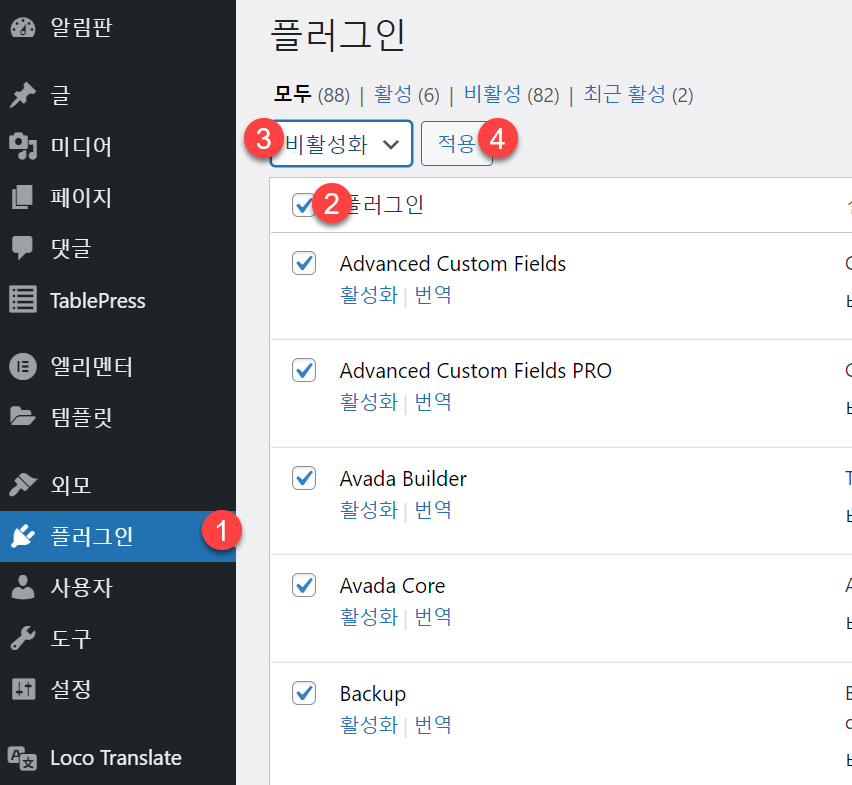Open the 알림판 dashboard gauge icon
The width and height of the screenshot is (852, 785).
point(22,28)
